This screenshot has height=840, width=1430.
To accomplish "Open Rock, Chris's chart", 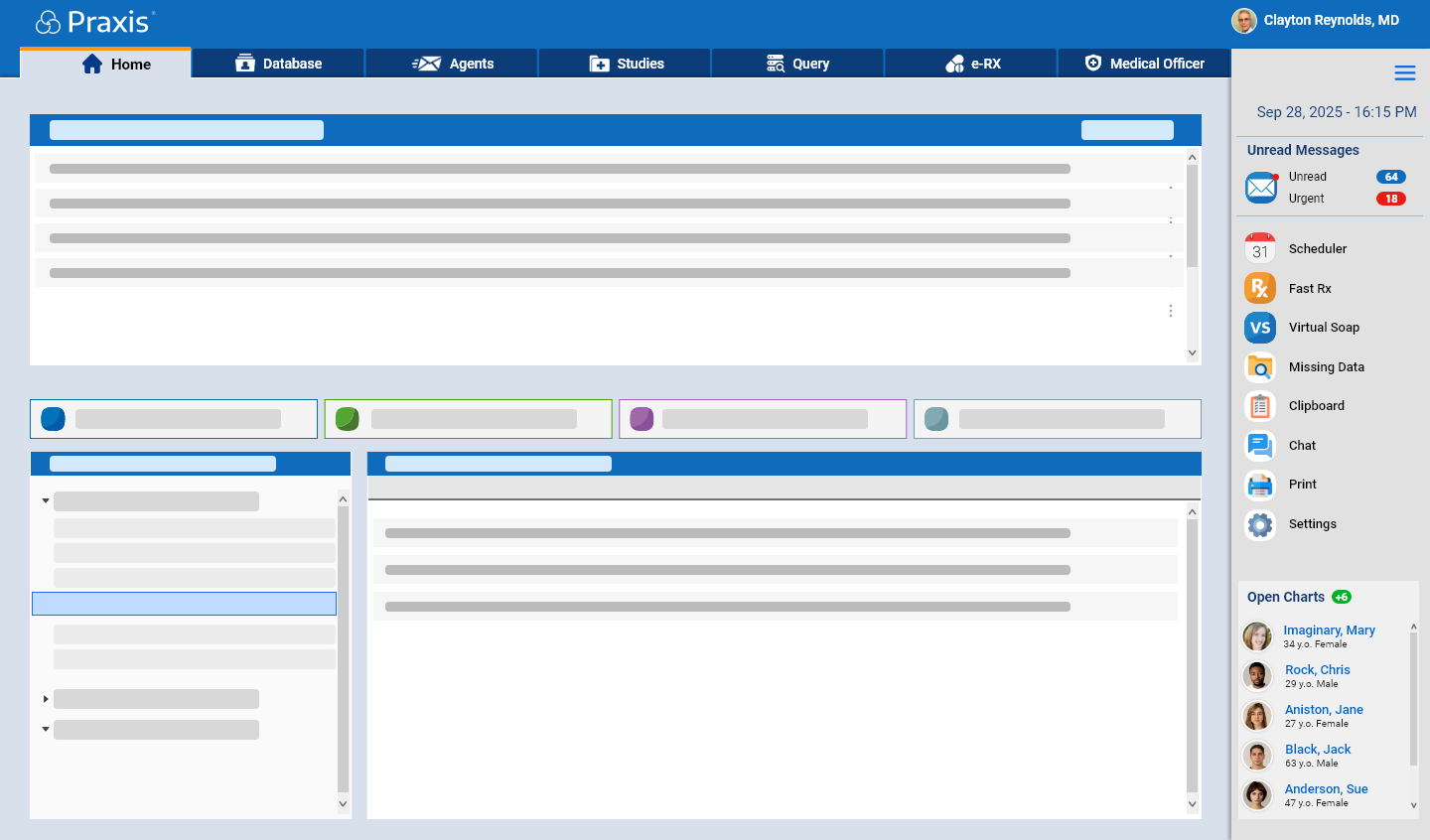I will [x=1318, y=669].
